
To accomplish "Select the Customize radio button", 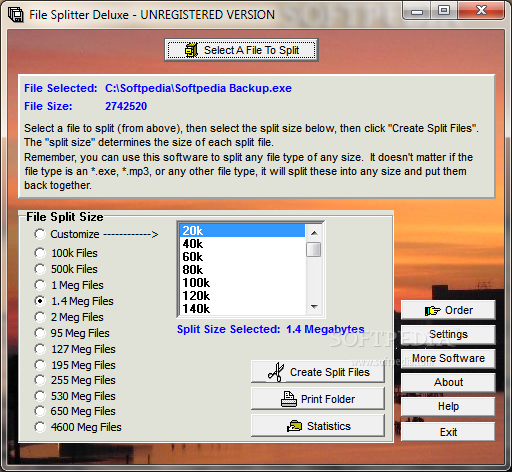I will (40, 234).
